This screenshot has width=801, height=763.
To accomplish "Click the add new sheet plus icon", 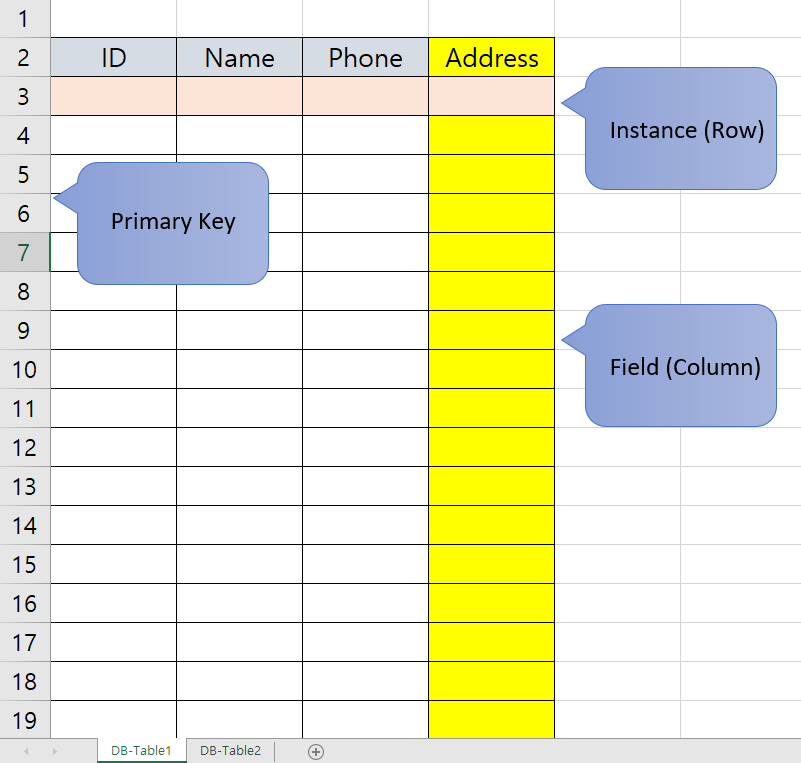I will coord(316,751).
